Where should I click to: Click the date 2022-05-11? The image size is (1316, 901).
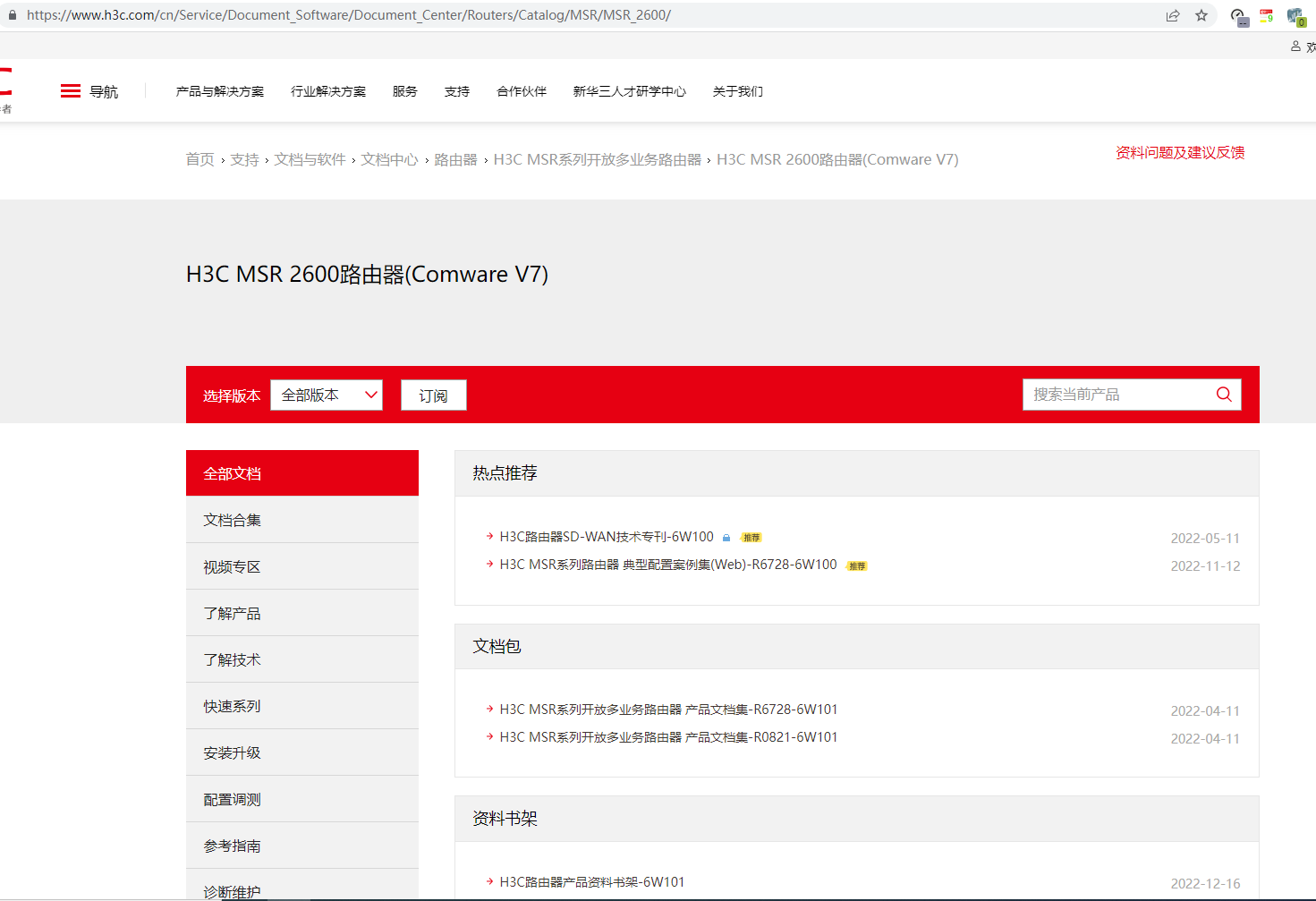[x=1205, y=539]
